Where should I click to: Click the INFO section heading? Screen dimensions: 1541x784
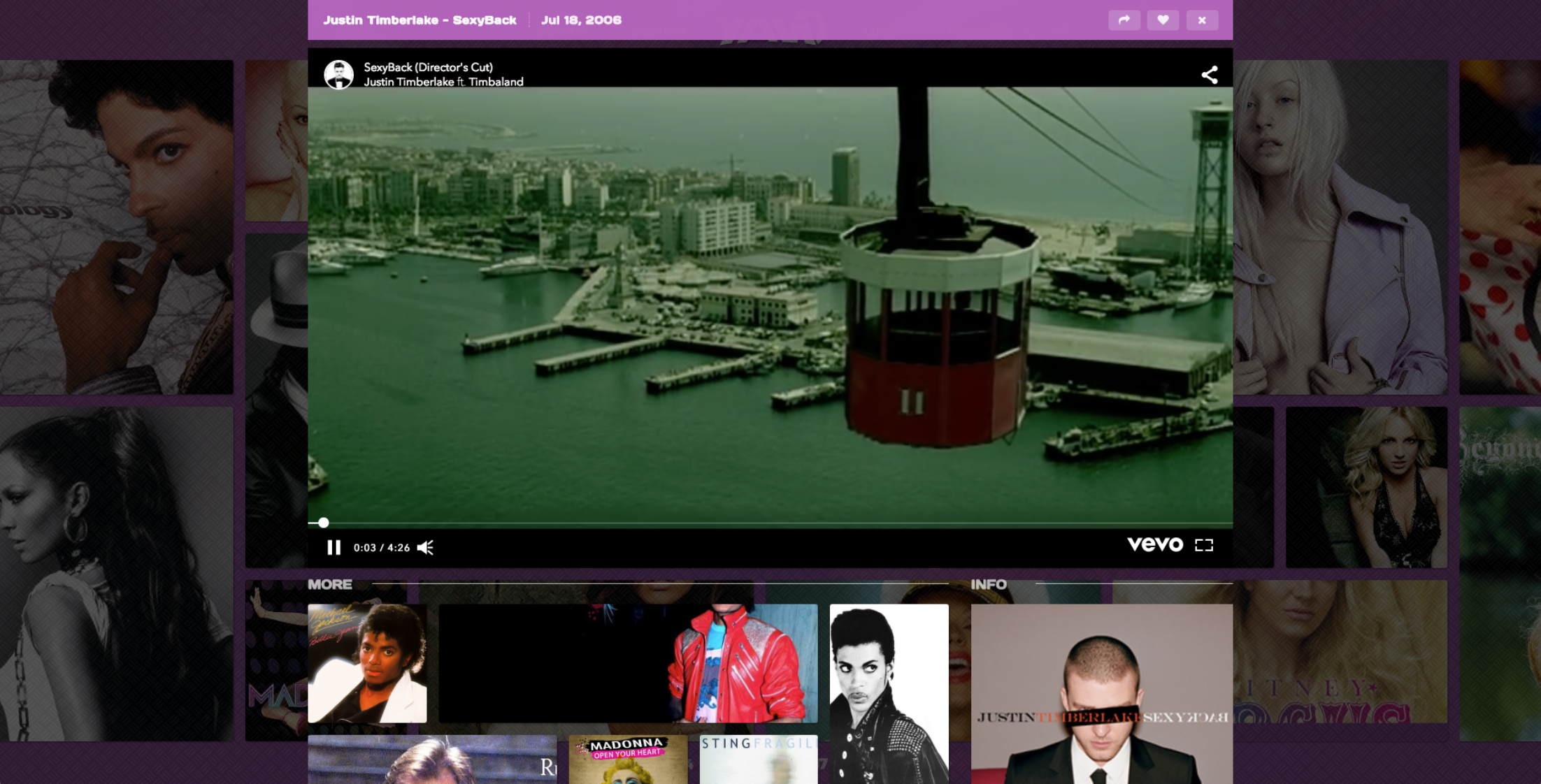tap(989, 584)
